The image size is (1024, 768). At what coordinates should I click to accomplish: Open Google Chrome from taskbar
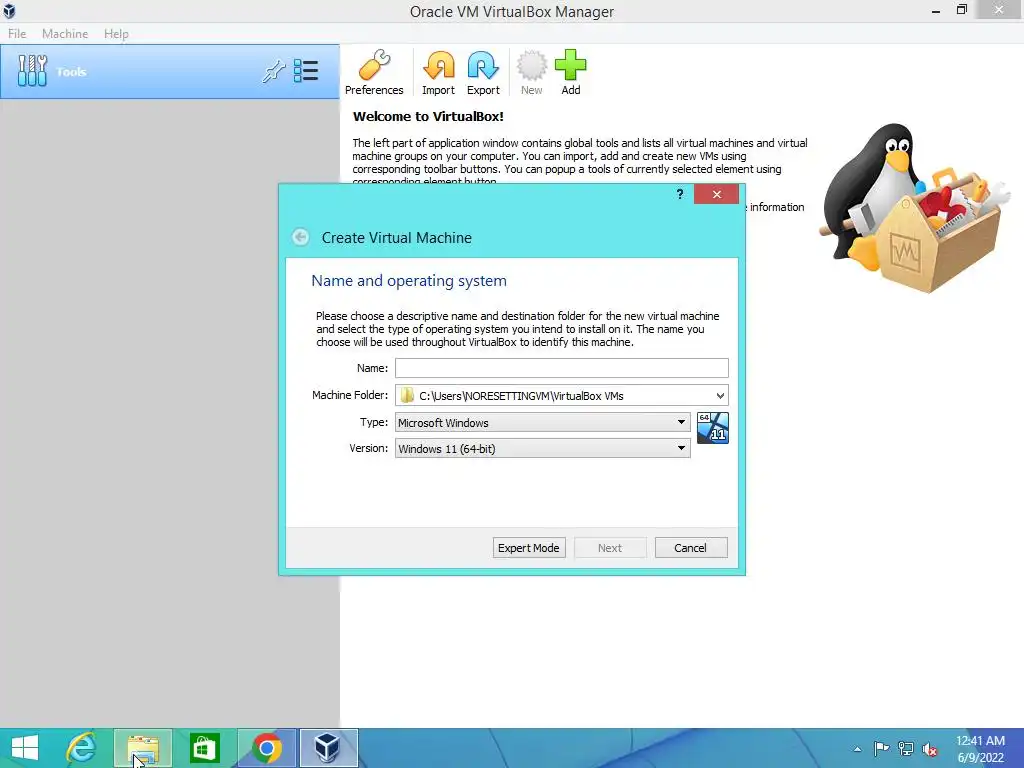pyautogui.click(x=266, y=748)
